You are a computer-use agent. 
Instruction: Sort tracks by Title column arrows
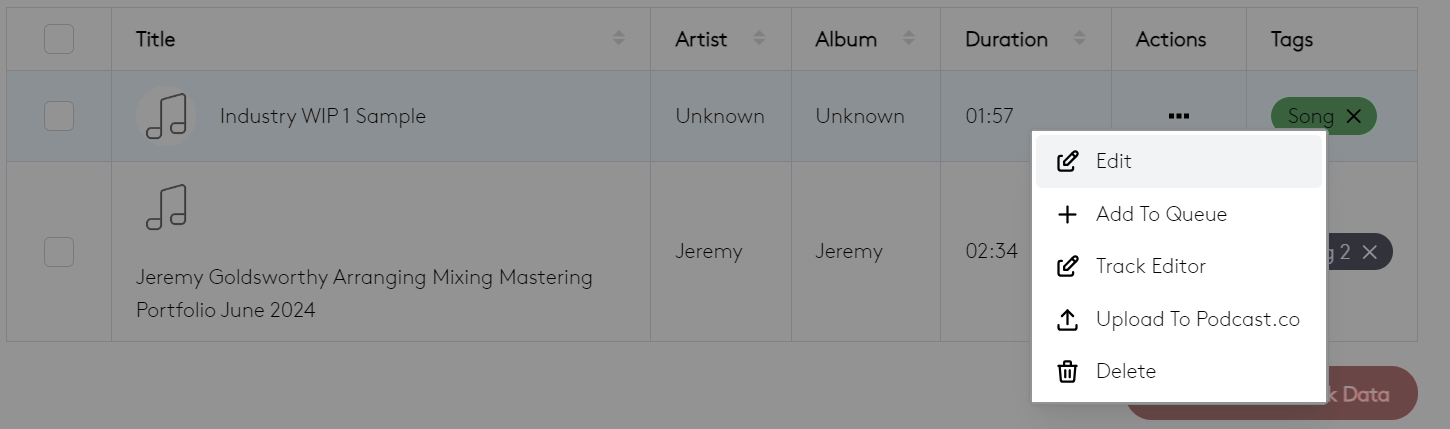click(x=619, y=39)
